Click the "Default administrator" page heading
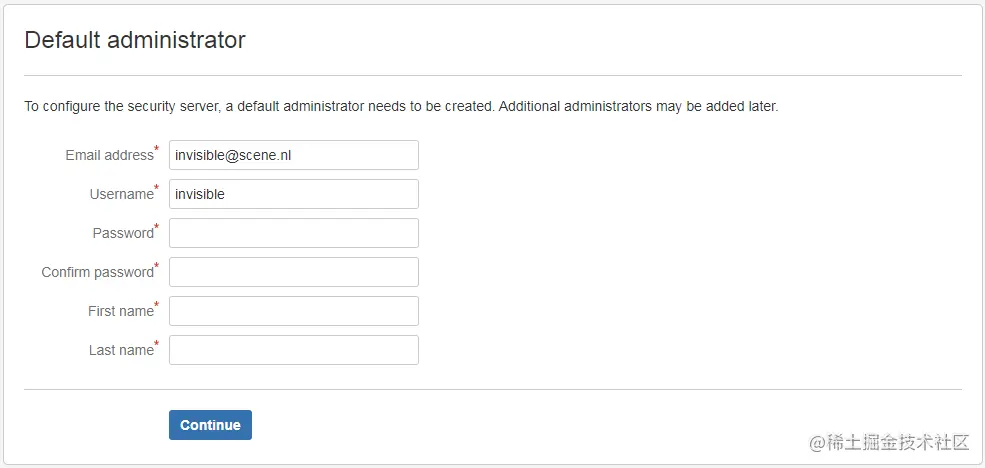The image size is (985, 468). [x=135, y=41]
